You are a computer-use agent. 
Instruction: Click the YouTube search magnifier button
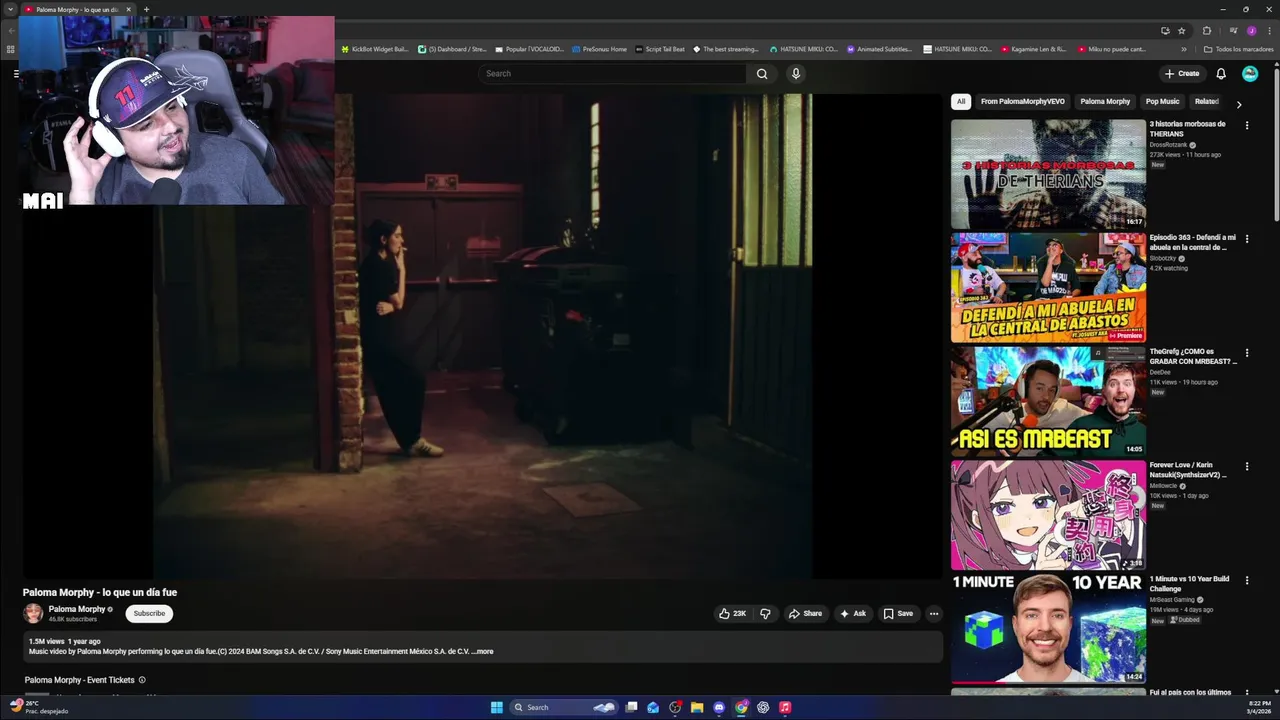[x=762, y=73]
